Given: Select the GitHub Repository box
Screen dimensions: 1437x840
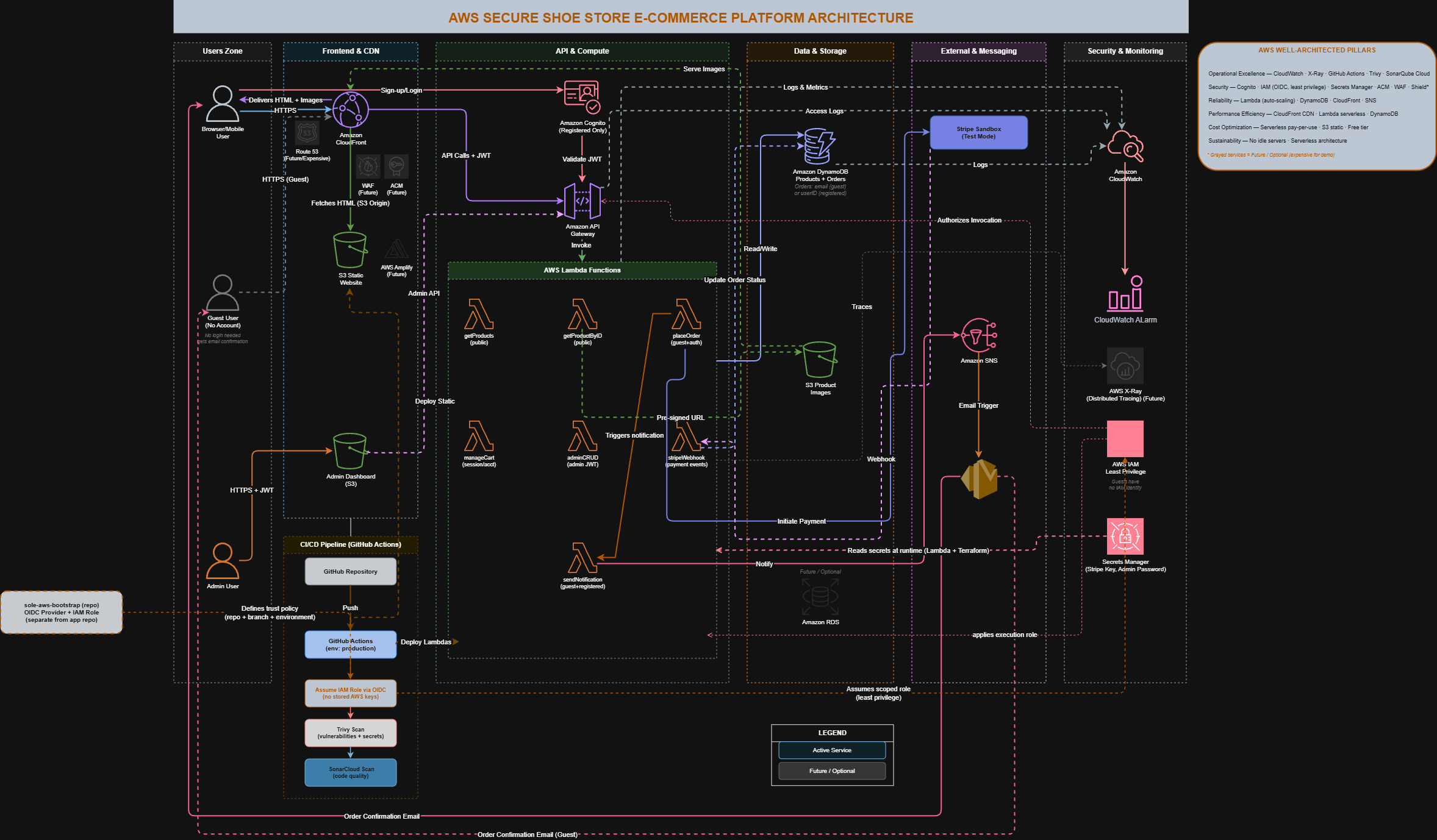Looking at the screenshot, I should tap(351, 572).
